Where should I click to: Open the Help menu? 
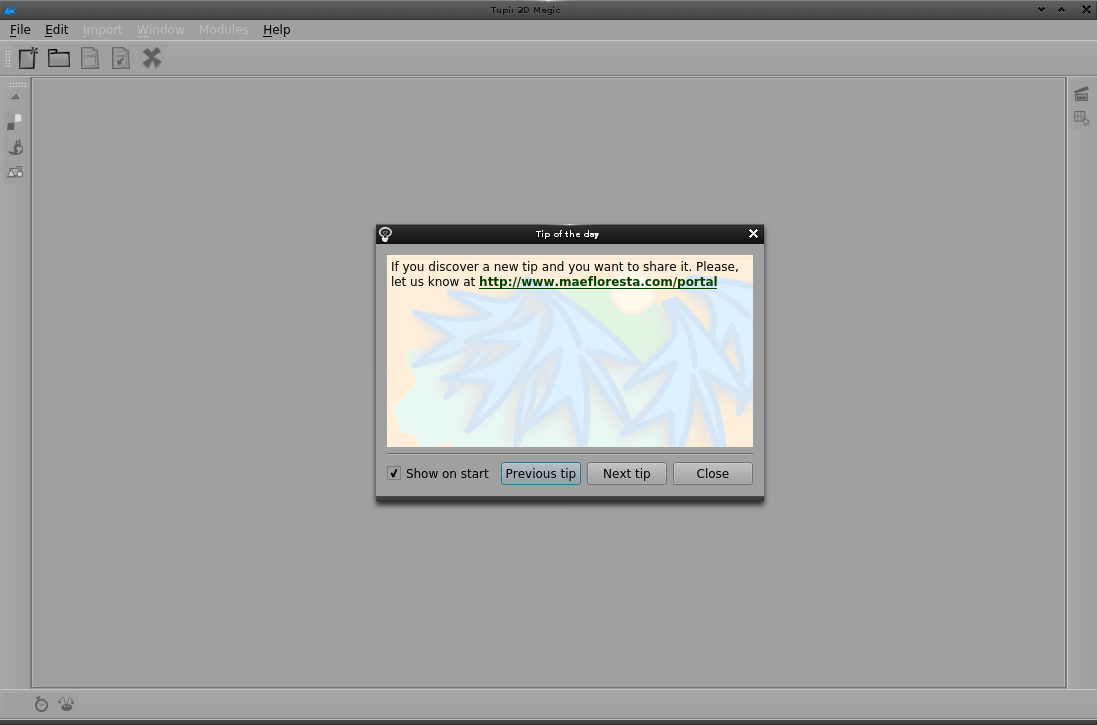276,30
